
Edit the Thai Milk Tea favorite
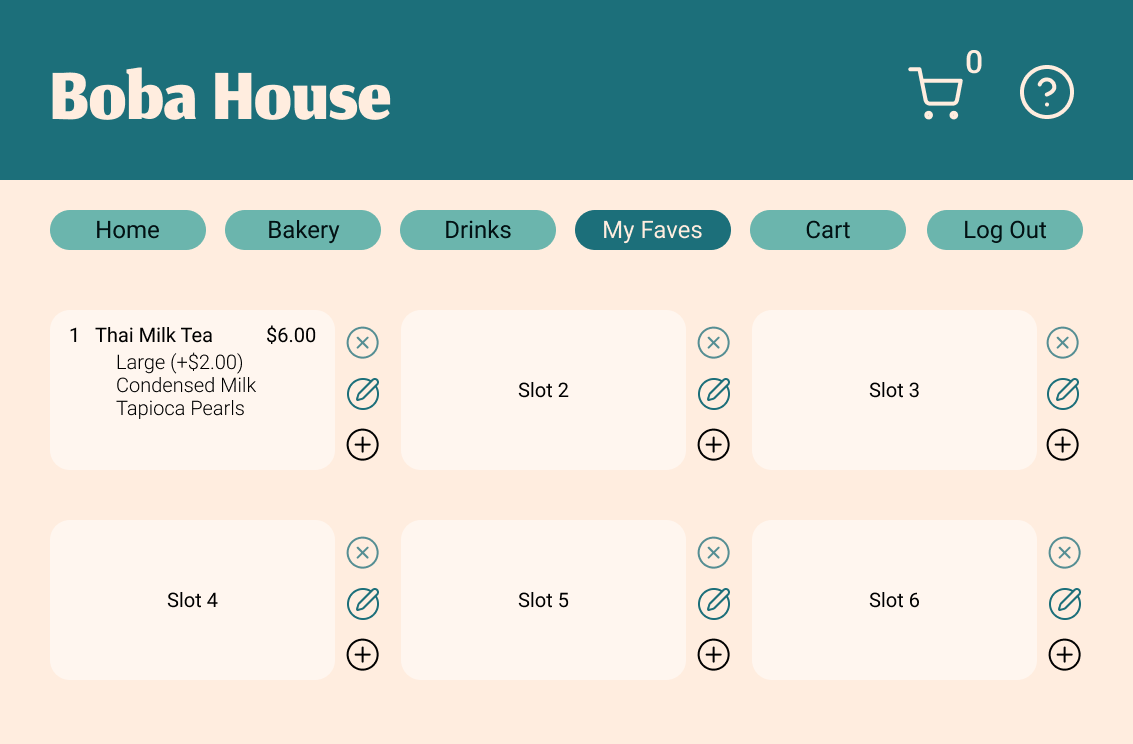tap(362, 394)
